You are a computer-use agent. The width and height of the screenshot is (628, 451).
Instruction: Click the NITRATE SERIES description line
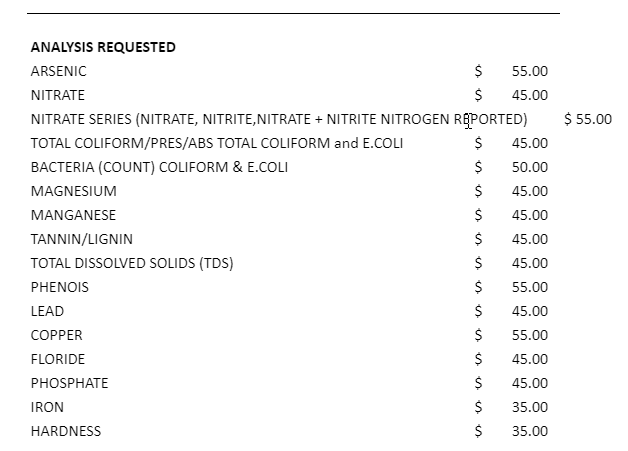(279, 119)
